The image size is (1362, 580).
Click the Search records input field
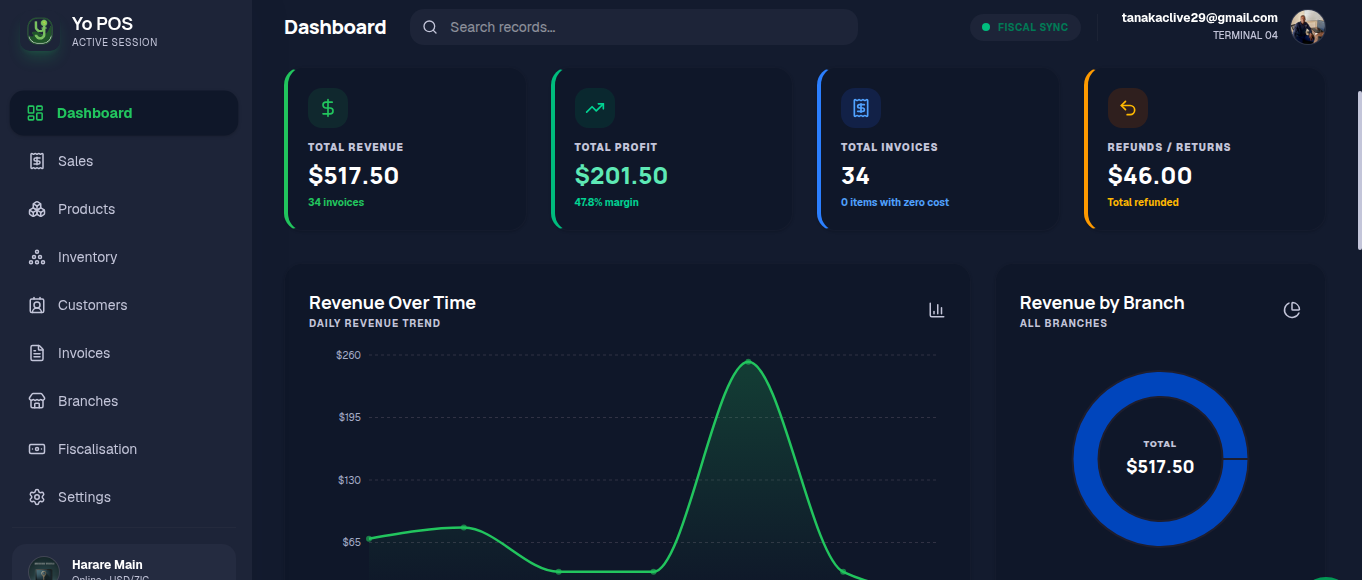[634, 27]
